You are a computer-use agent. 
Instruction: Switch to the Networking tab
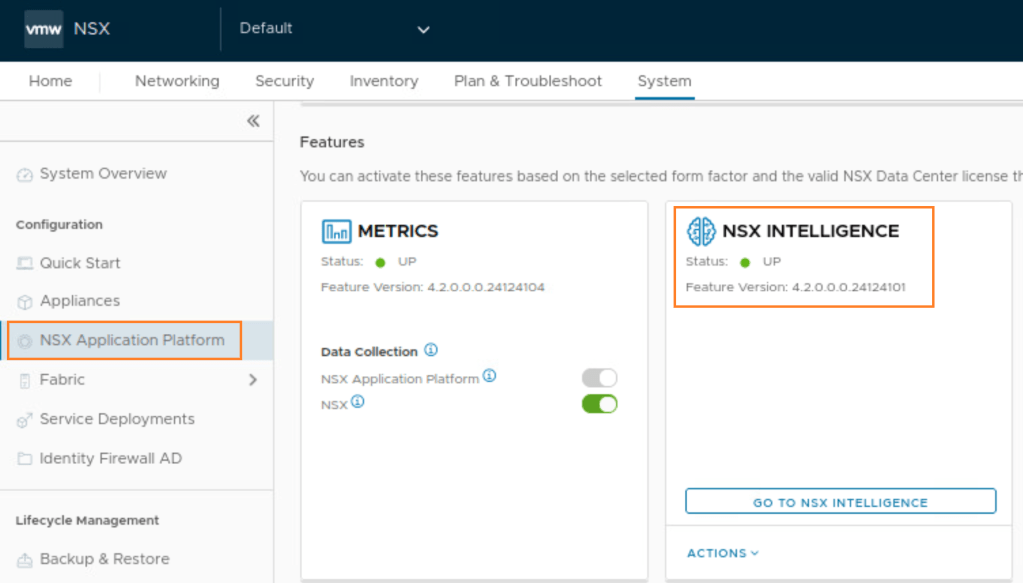tap(177, 81)
